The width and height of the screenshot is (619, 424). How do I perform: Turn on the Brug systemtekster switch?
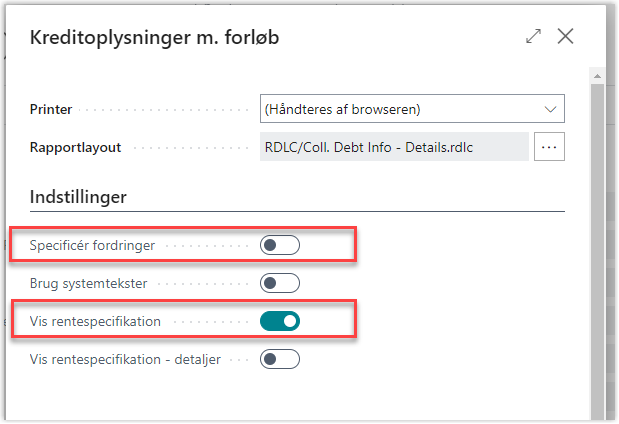[x=280, y=283]
